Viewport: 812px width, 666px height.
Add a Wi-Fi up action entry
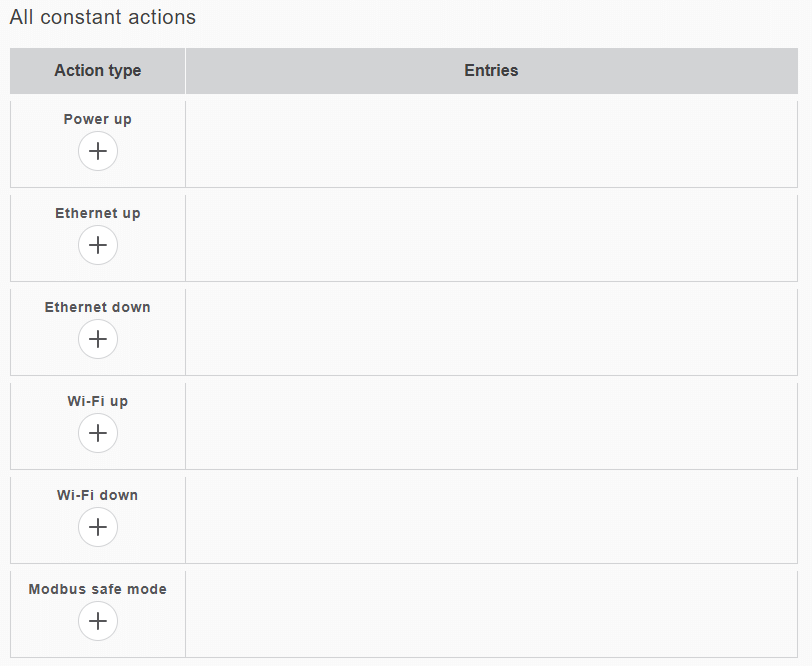pyautogui.click(x=98, y=434)
